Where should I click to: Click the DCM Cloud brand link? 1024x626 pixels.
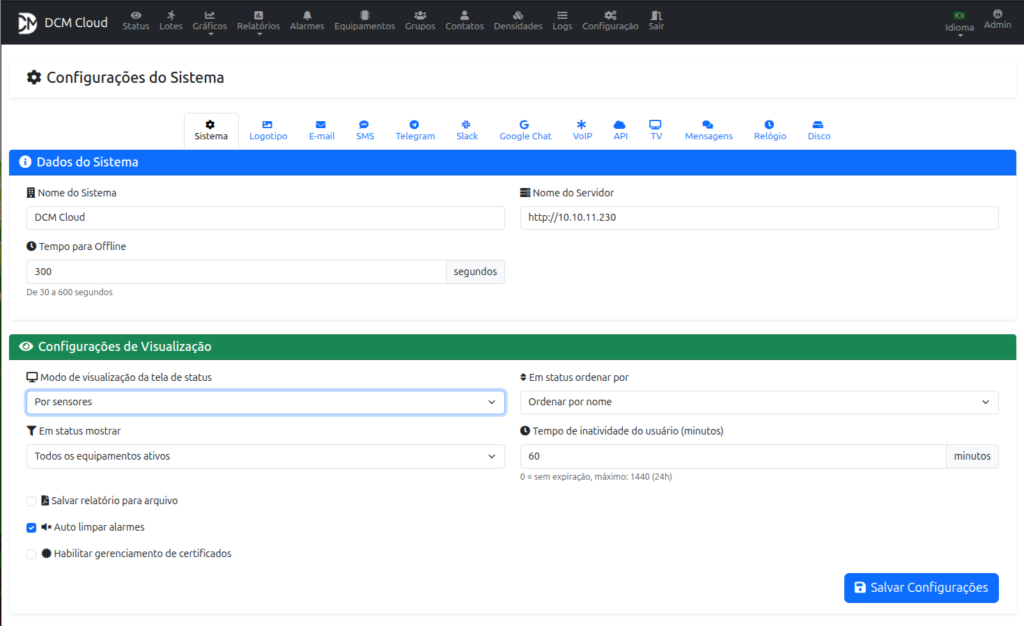pyautogui.click(x=62, y=22)
